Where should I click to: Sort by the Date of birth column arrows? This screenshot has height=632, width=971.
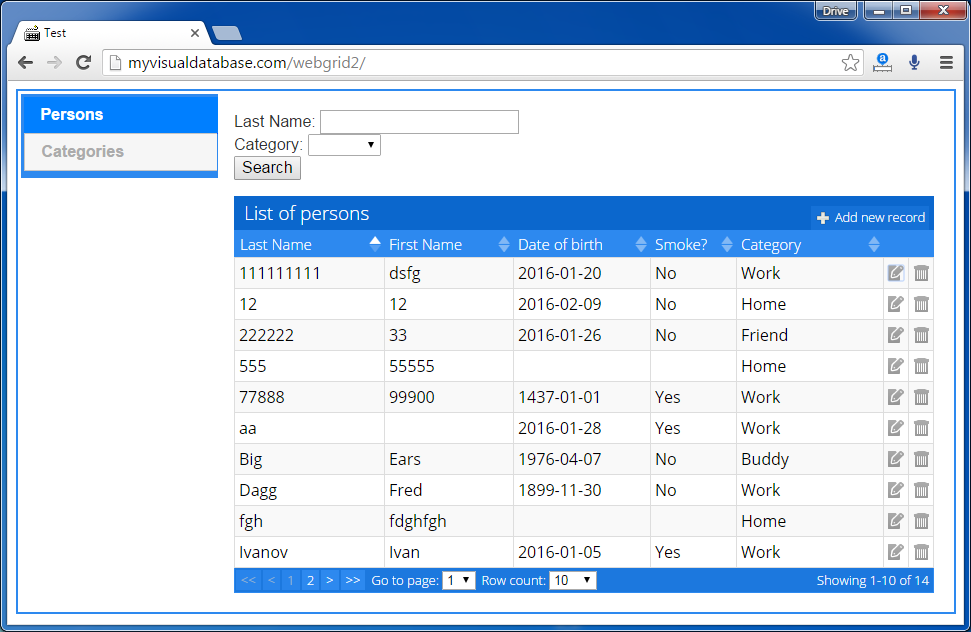pyautogui.click(x=641, y=244)
